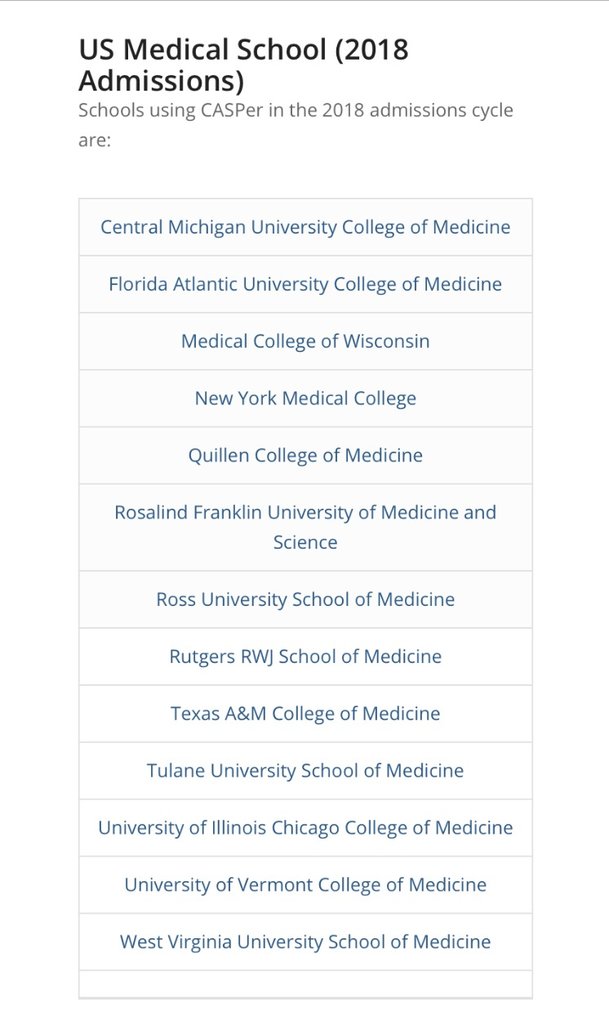Image resolution: width=609 pixels, height=1024 pixels.
Task: Visit Rosalind Franklin University of Medicine and Science
Action: pyautogui.click(x=305, y=527)
